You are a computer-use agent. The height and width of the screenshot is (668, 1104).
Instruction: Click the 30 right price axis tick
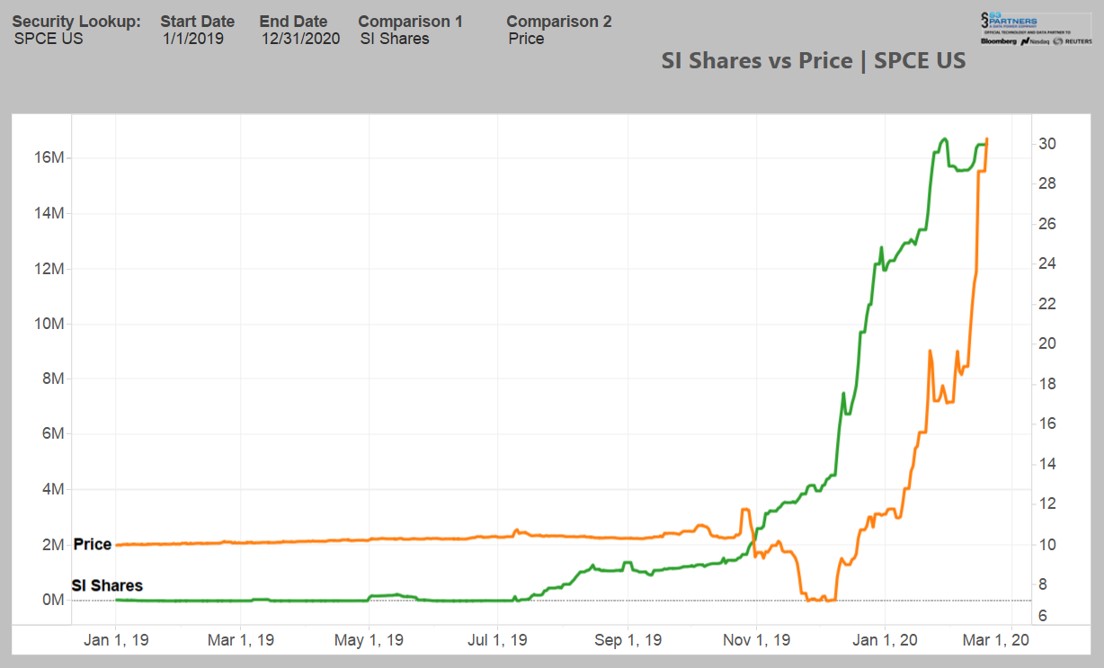point(1047,144)
